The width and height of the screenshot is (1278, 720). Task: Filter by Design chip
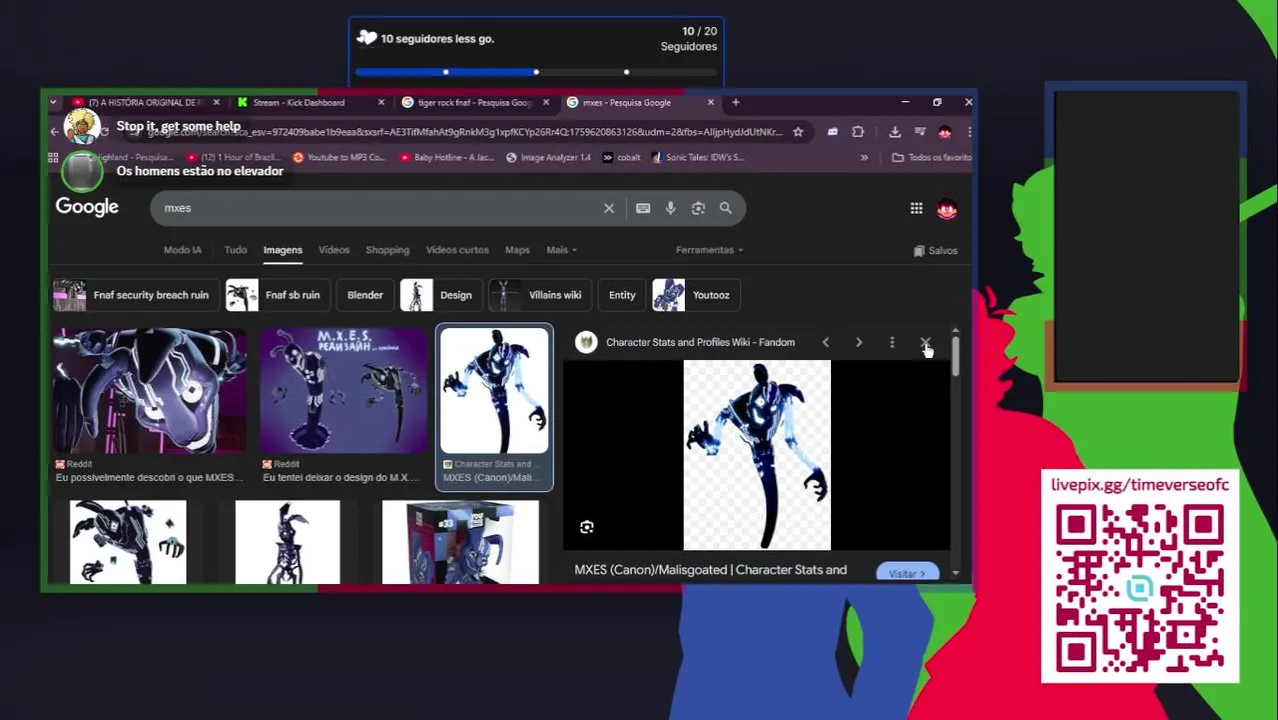tap(440, 295)
